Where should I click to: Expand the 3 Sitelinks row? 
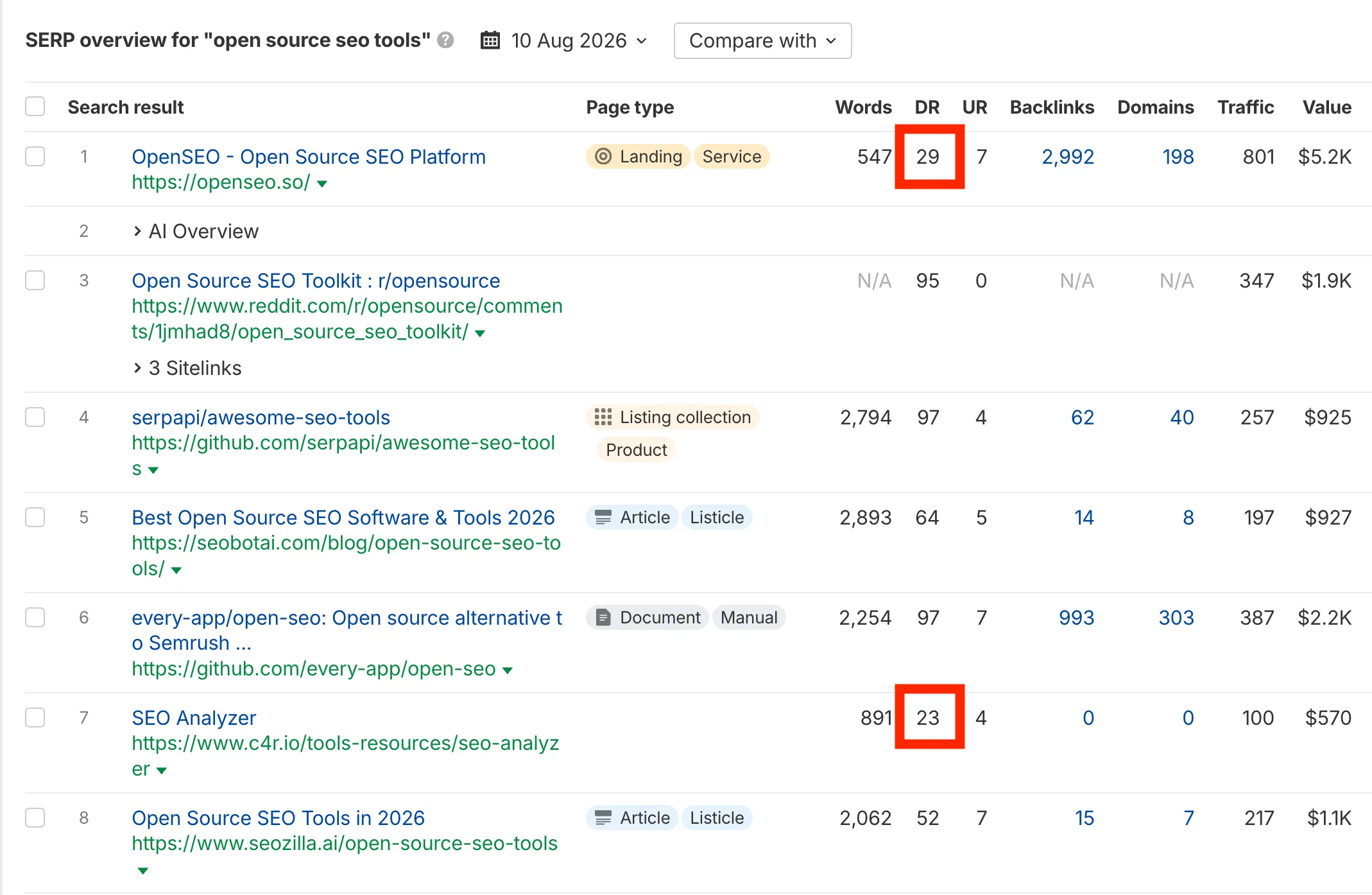click(187, 368)
